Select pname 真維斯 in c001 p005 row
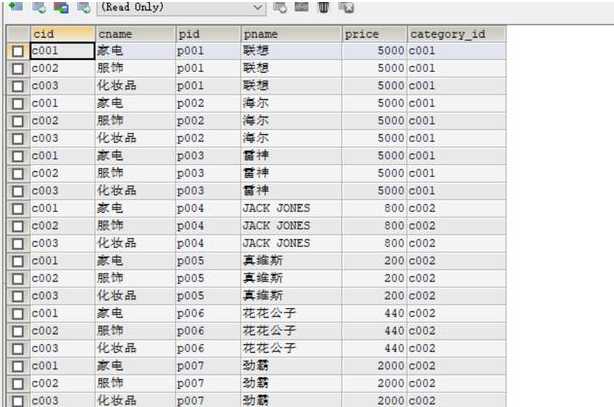The image size is (614, 407). 291,261
